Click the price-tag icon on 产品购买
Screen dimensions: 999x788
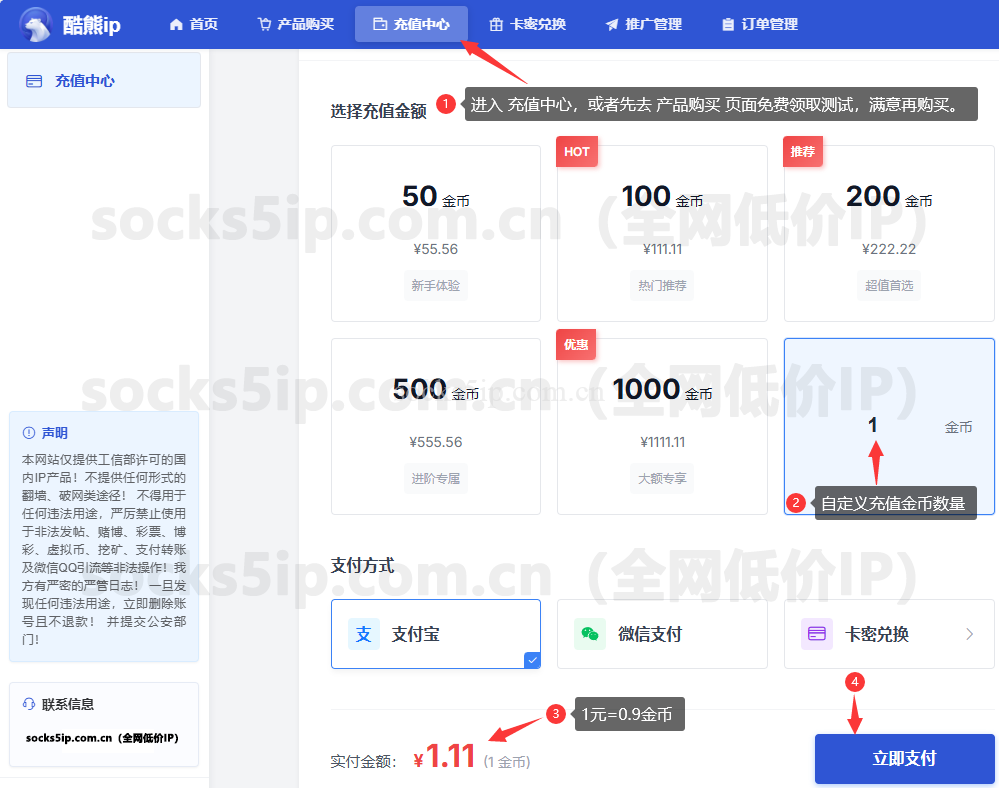click(264, 24)
